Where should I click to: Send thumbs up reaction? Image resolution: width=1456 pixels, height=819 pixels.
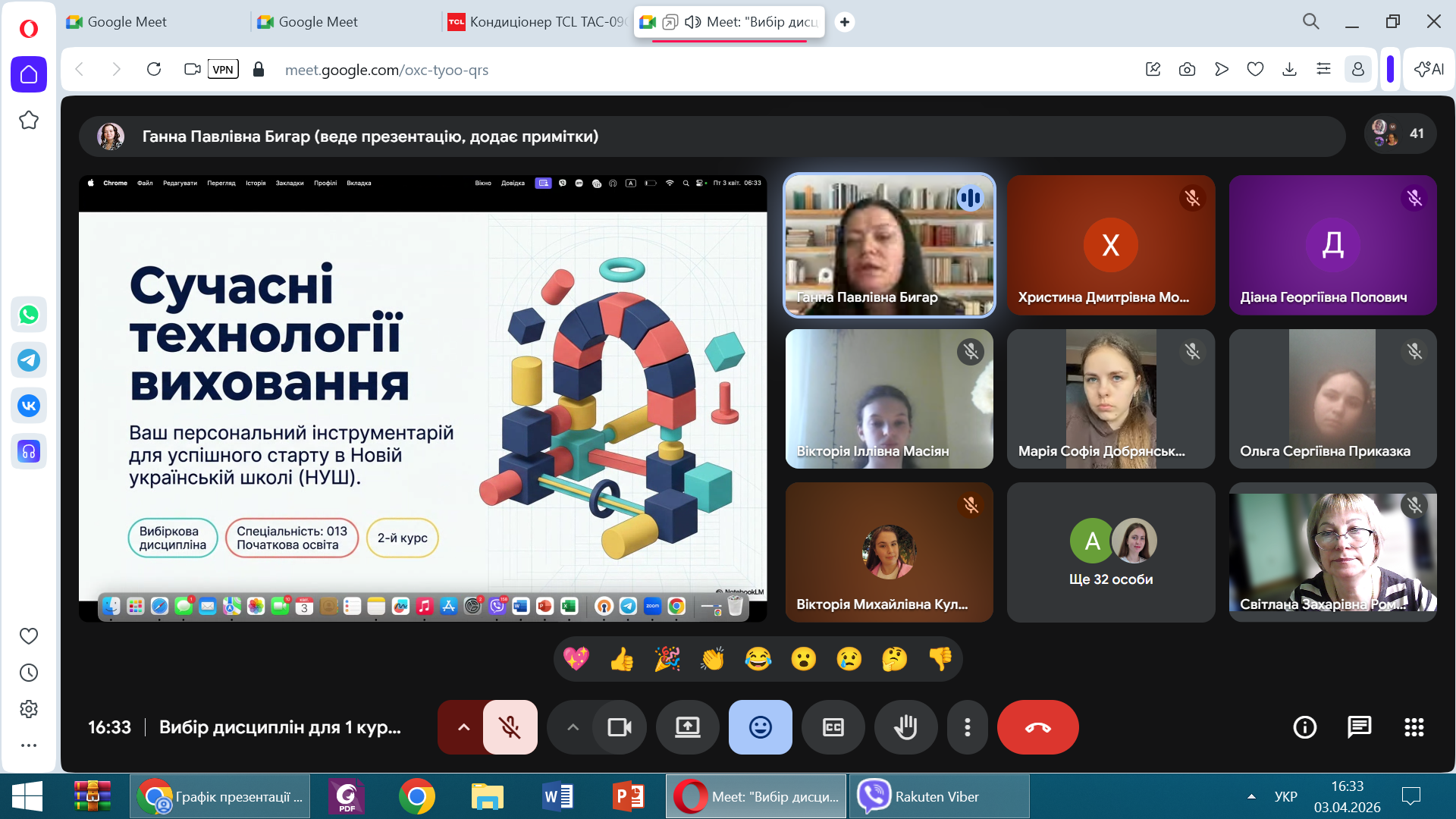(622, 659)
